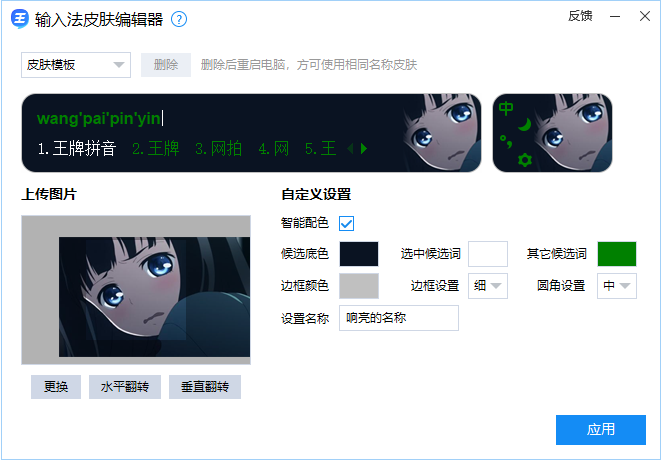Click the blue help question mark icon
Screen dimensions: 661x460
pos(179,19)
